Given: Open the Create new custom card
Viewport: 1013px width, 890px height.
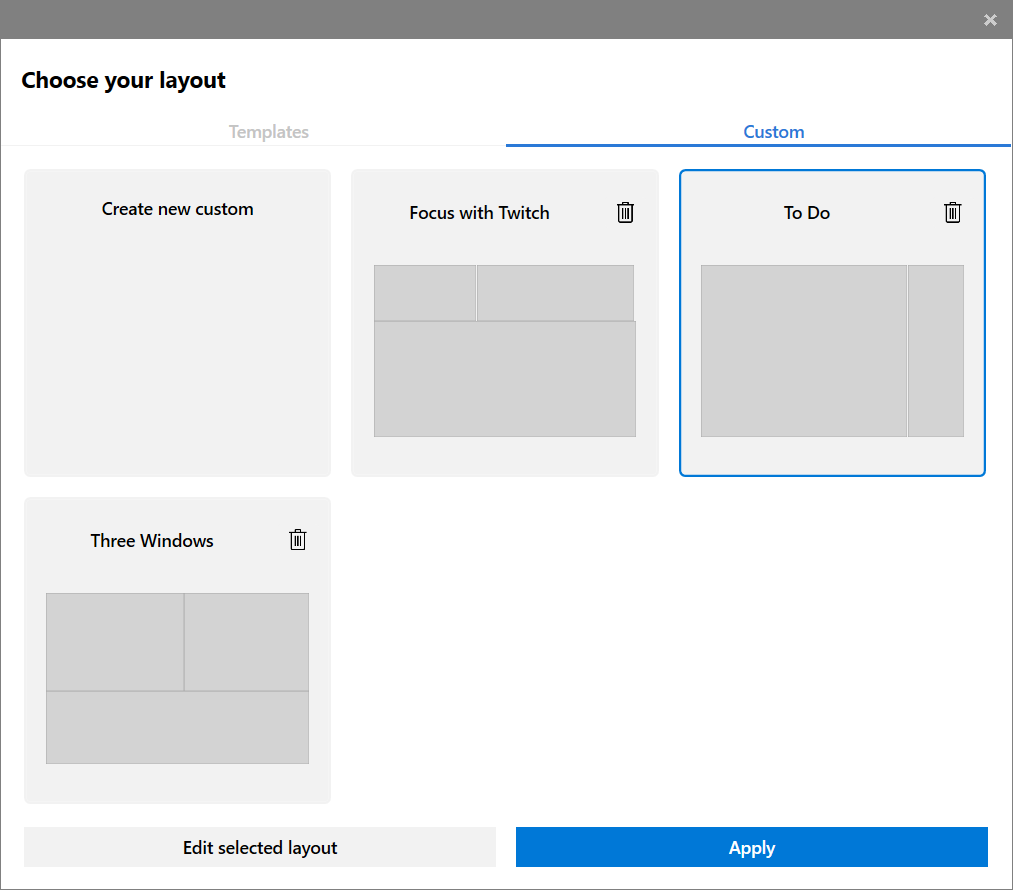Looking at the screenshot, I should click(177, 322).
